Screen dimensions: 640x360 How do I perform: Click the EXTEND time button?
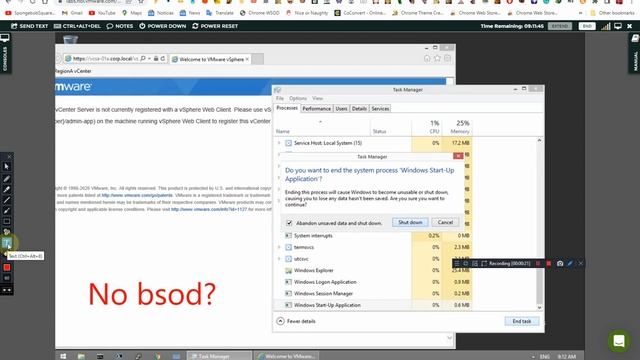click(x=560, y=26)
